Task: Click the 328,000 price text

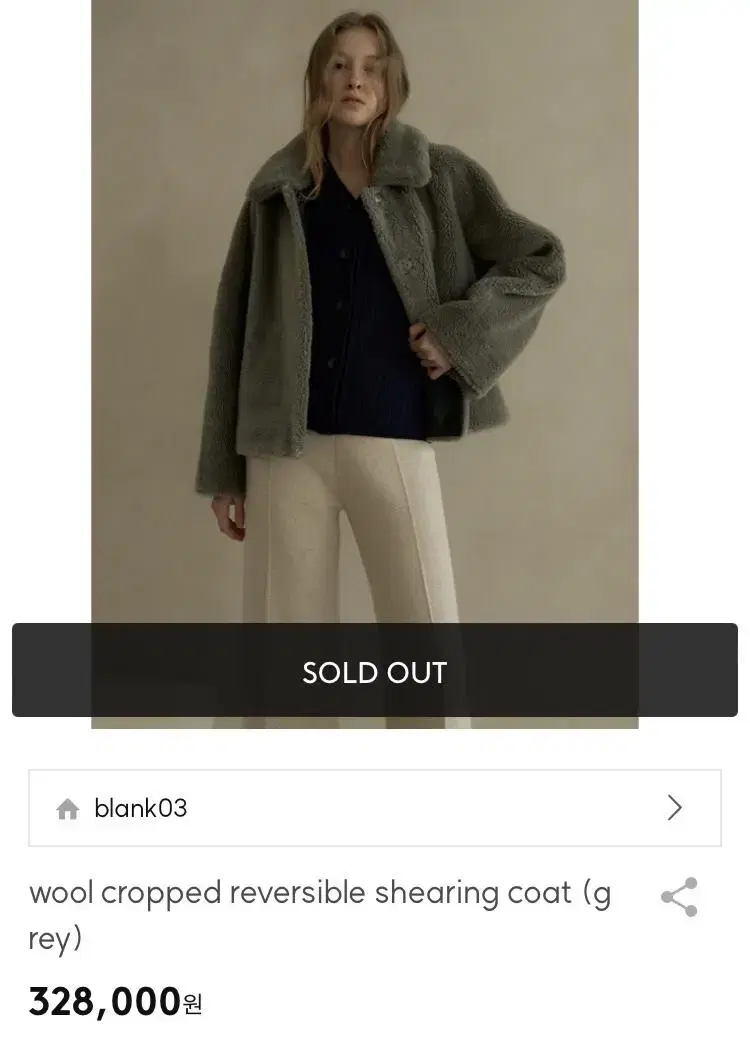Action: 105,1002
